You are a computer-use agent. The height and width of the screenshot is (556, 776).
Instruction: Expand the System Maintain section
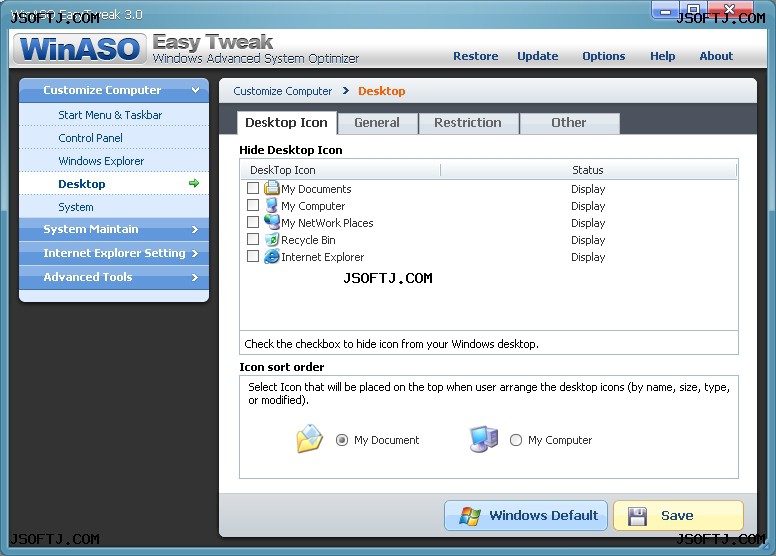click(114, 229)
